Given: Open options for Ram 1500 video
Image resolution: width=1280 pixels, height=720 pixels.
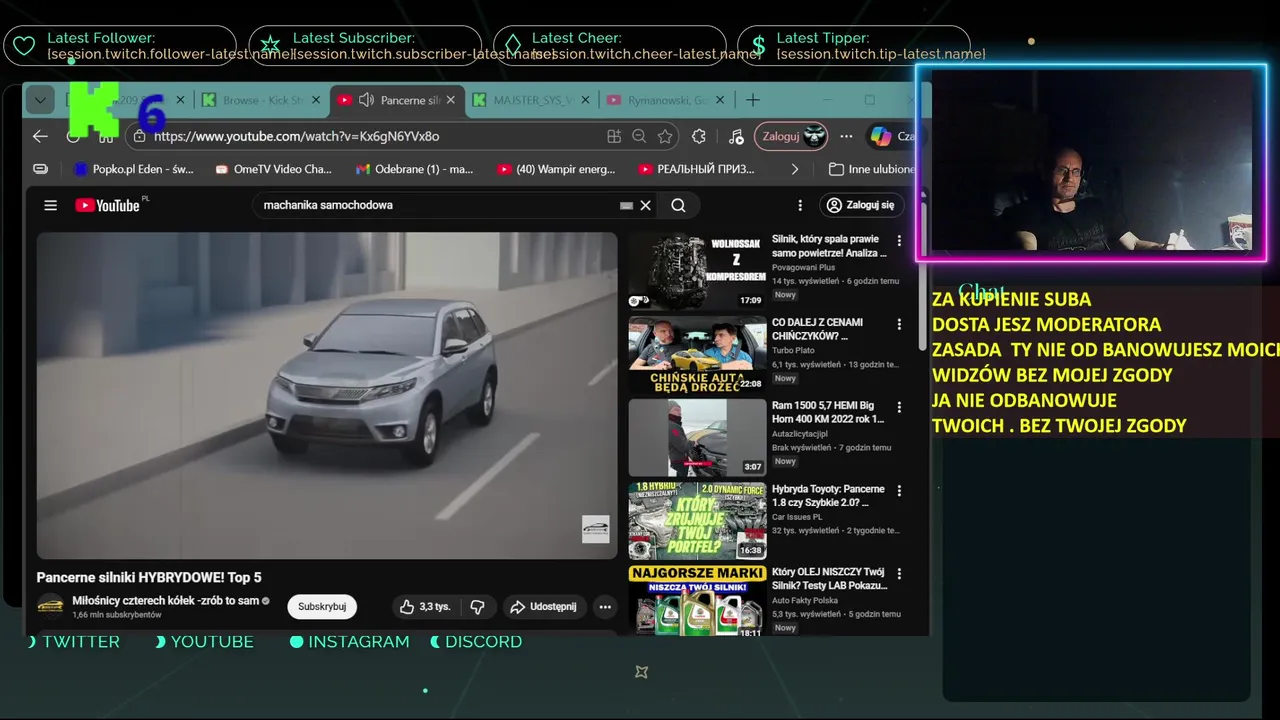Looking at the screenshot, I should [899, 407].
